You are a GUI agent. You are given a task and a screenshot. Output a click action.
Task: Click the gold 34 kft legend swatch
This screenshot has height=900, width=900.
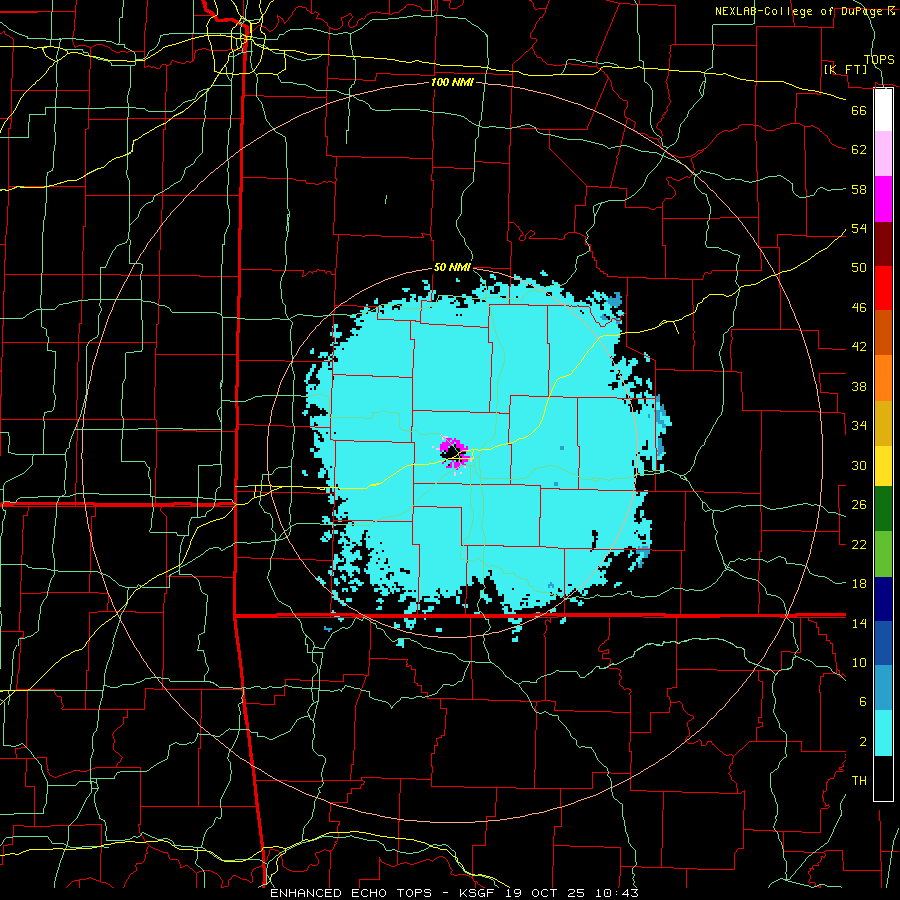pos(883,423)
